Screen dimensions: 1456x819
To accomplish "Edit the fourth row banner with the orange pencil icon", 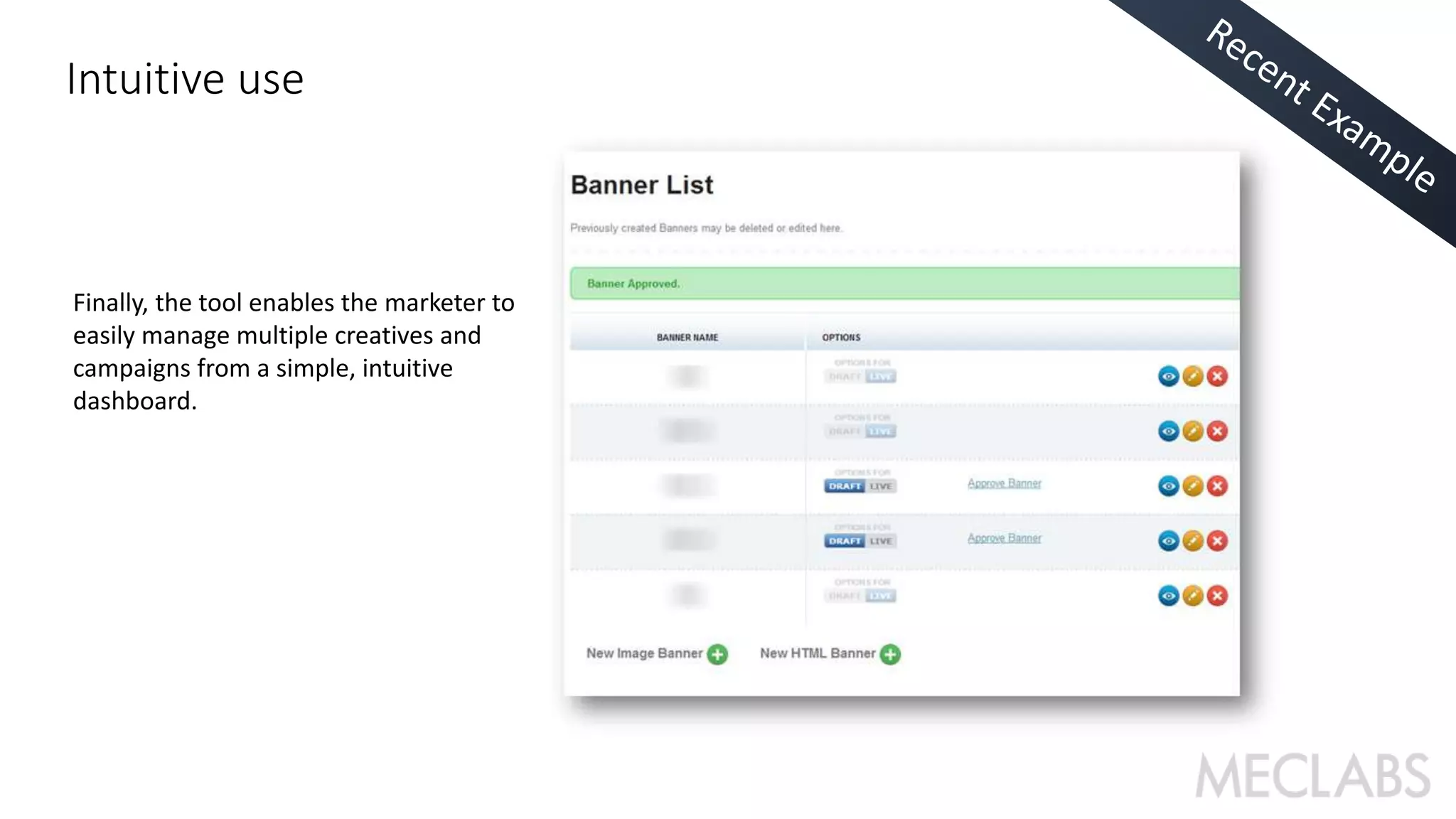I will pos(1193,541).
